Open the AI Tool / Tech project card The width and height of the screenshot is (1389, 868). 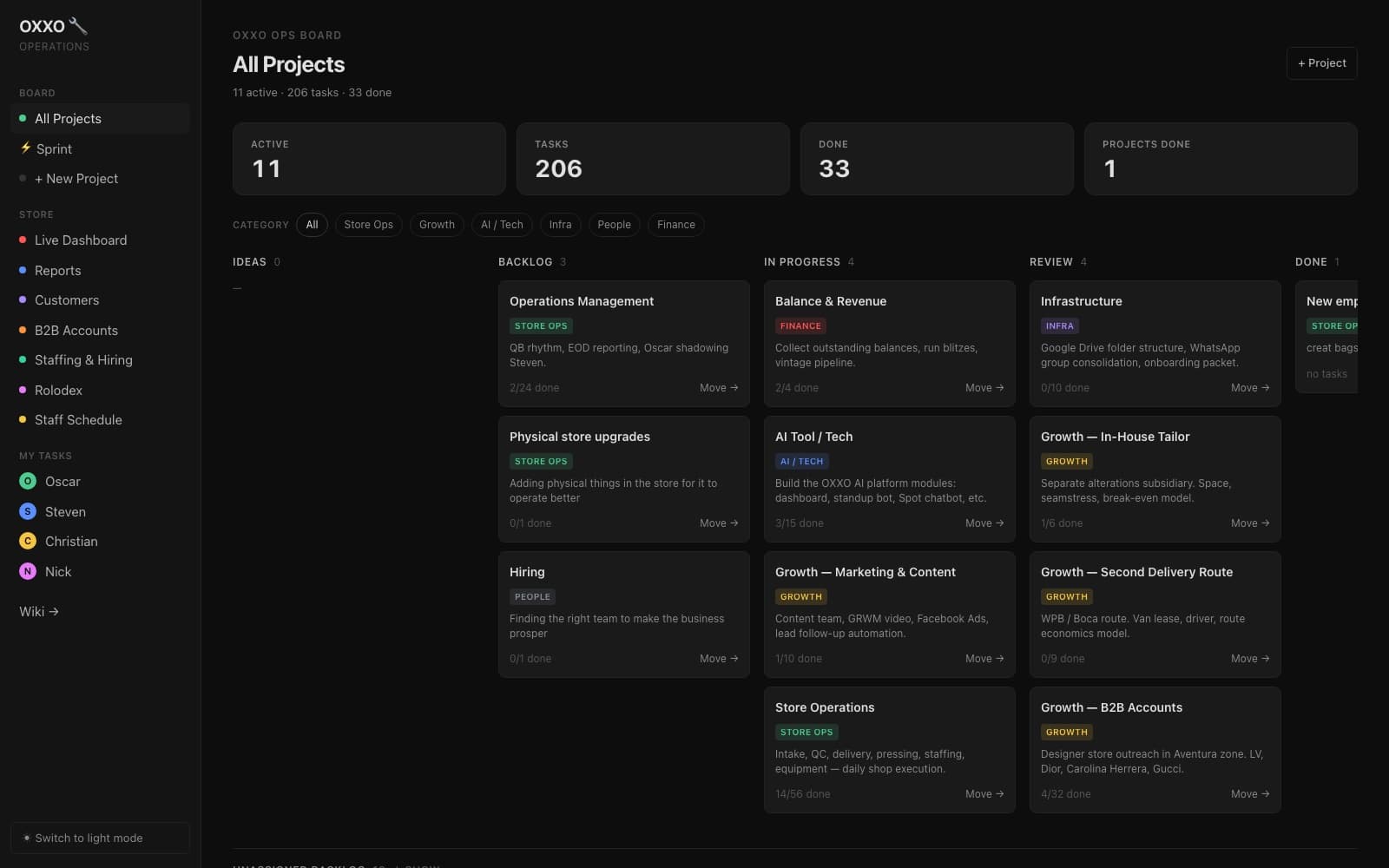click(889, 479)
